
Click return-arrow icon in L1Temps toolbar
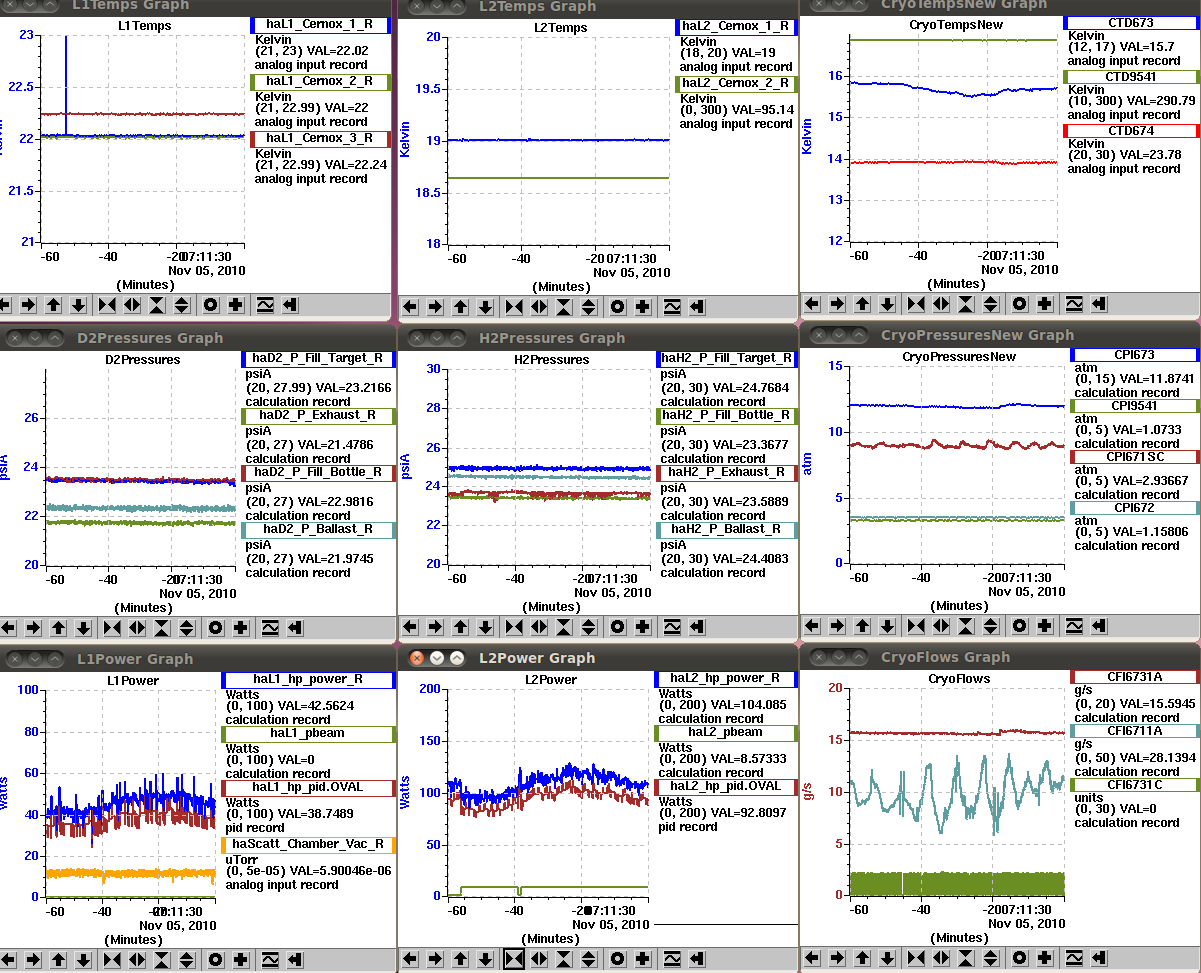(290, 305)
